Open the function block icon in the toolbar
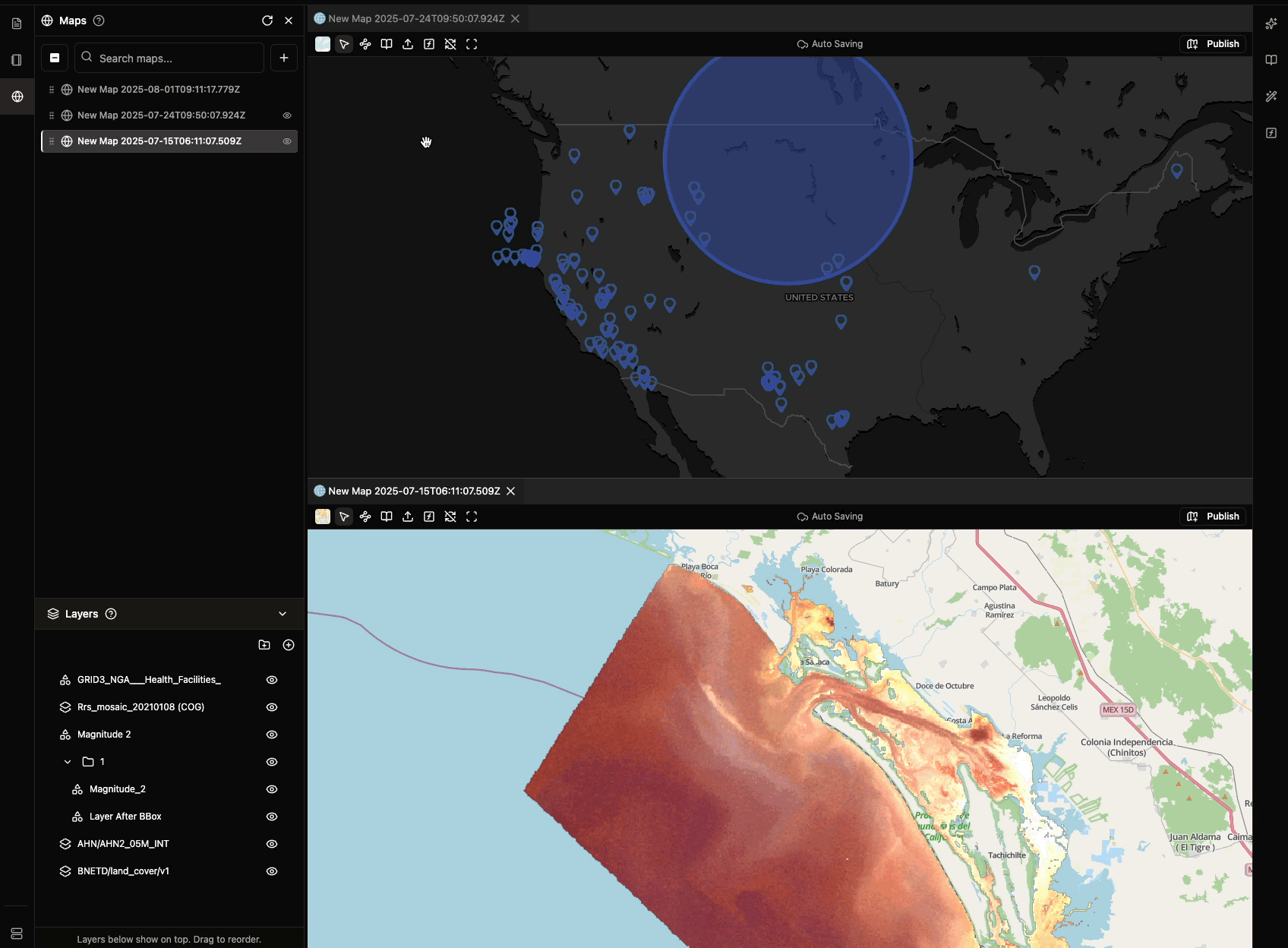 click(x=429, y=44)
